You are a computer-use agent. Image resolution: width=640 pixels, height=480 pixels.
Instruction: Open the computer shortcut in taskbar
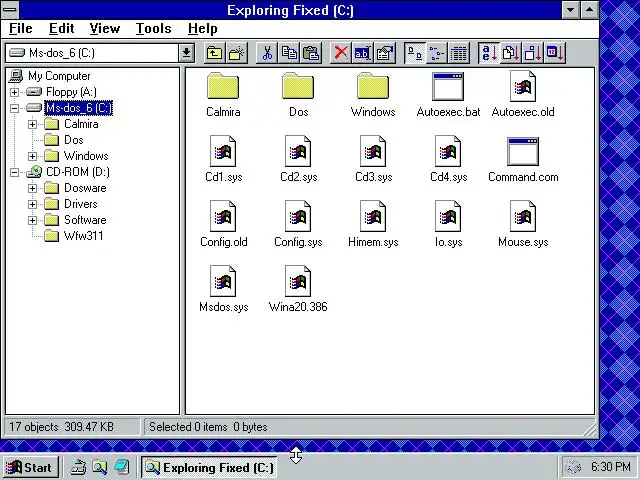tap(122, 467)
